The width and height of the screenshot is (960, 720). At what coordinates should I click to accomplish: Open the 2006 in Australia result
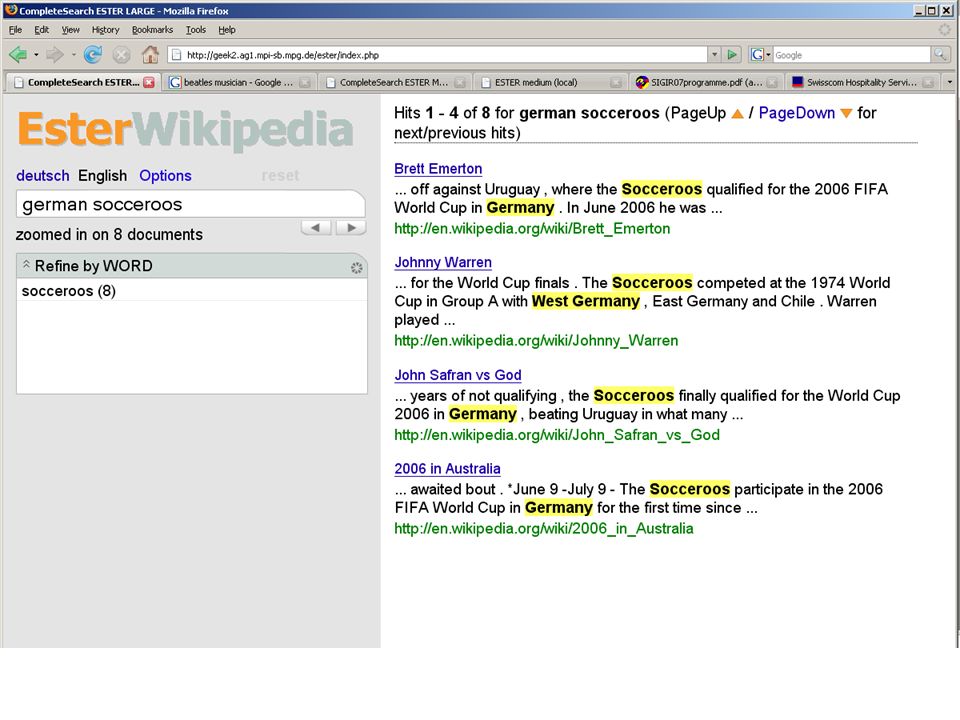447,468
